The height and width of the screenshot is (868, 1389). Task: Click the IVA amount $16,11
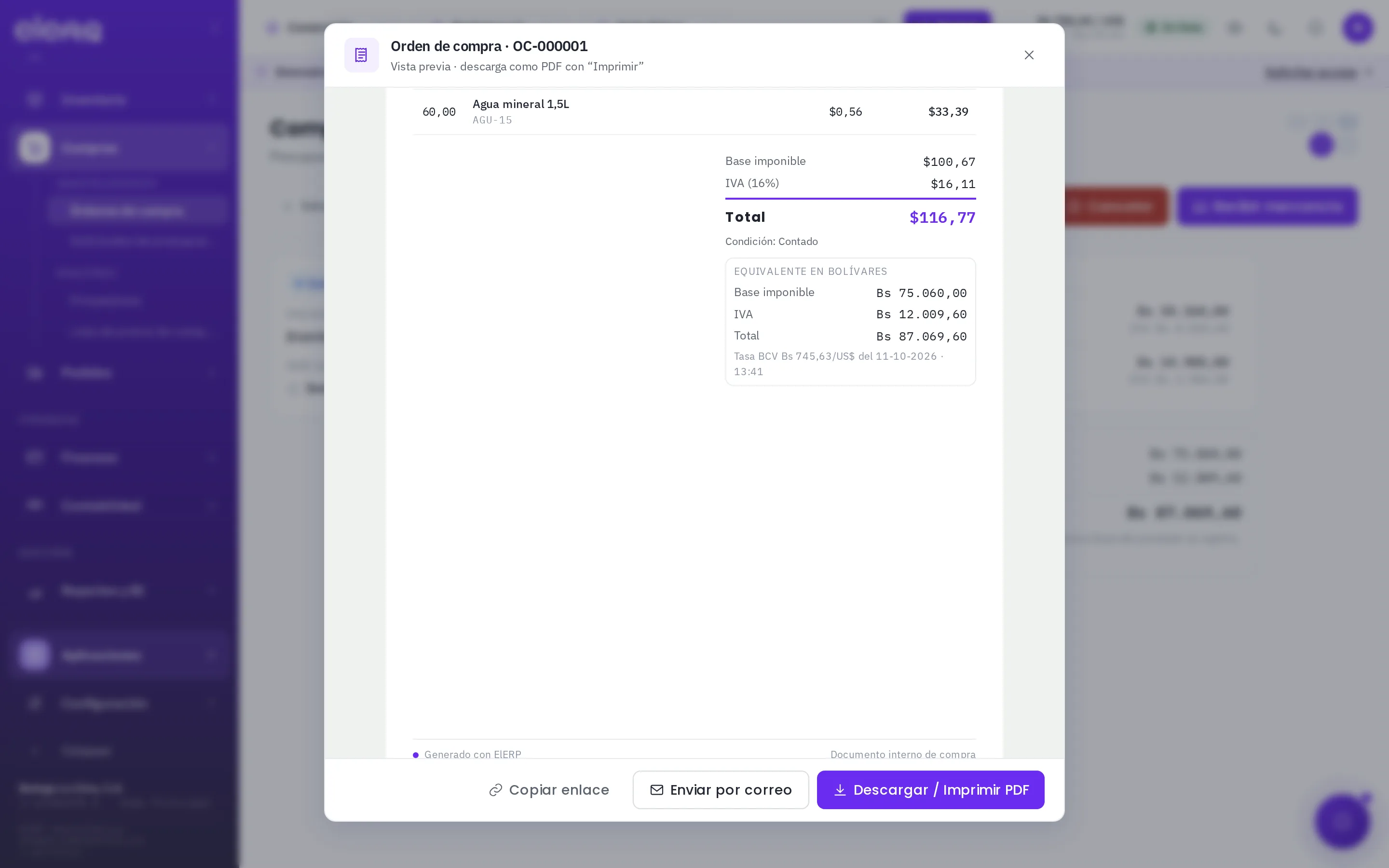[x=953, y=184]
